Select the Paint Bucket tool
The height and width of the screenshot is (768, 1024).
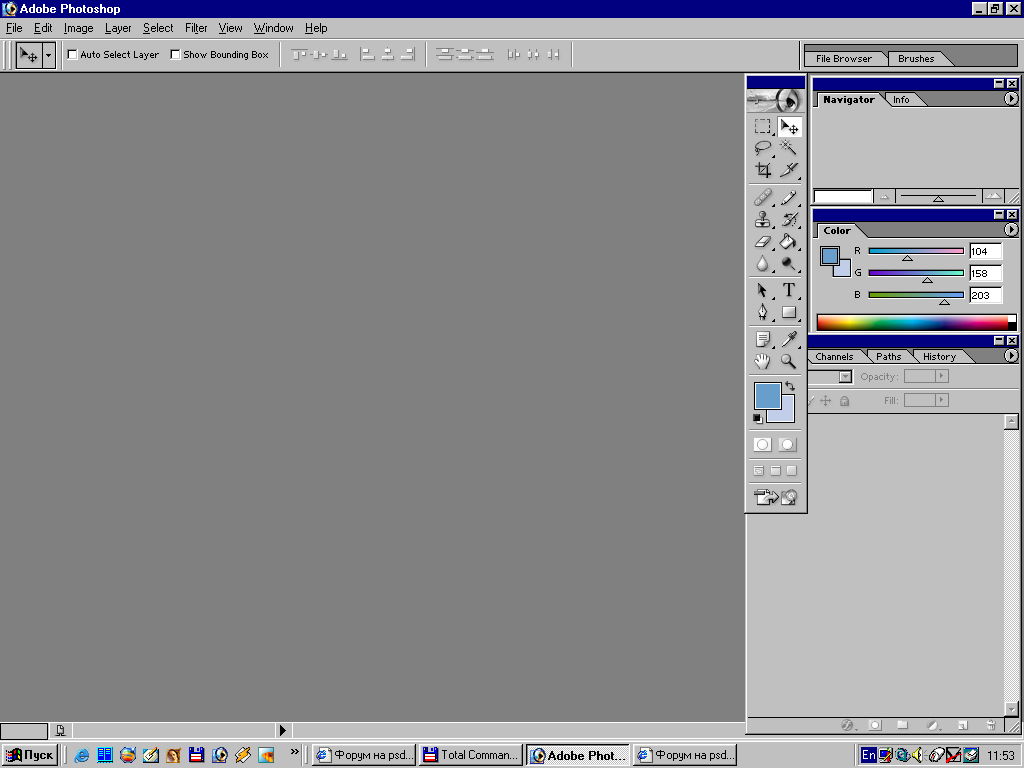(x=789, y=242)
